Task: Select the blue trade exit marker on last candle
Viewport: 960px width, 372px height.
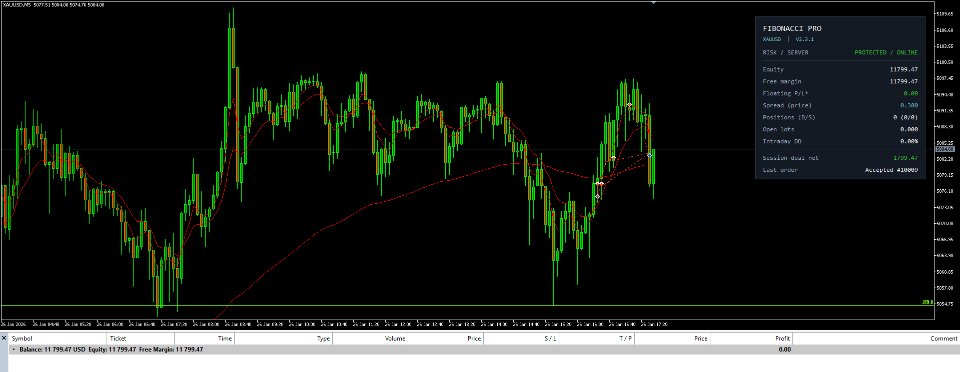Action: coord(650,155)
